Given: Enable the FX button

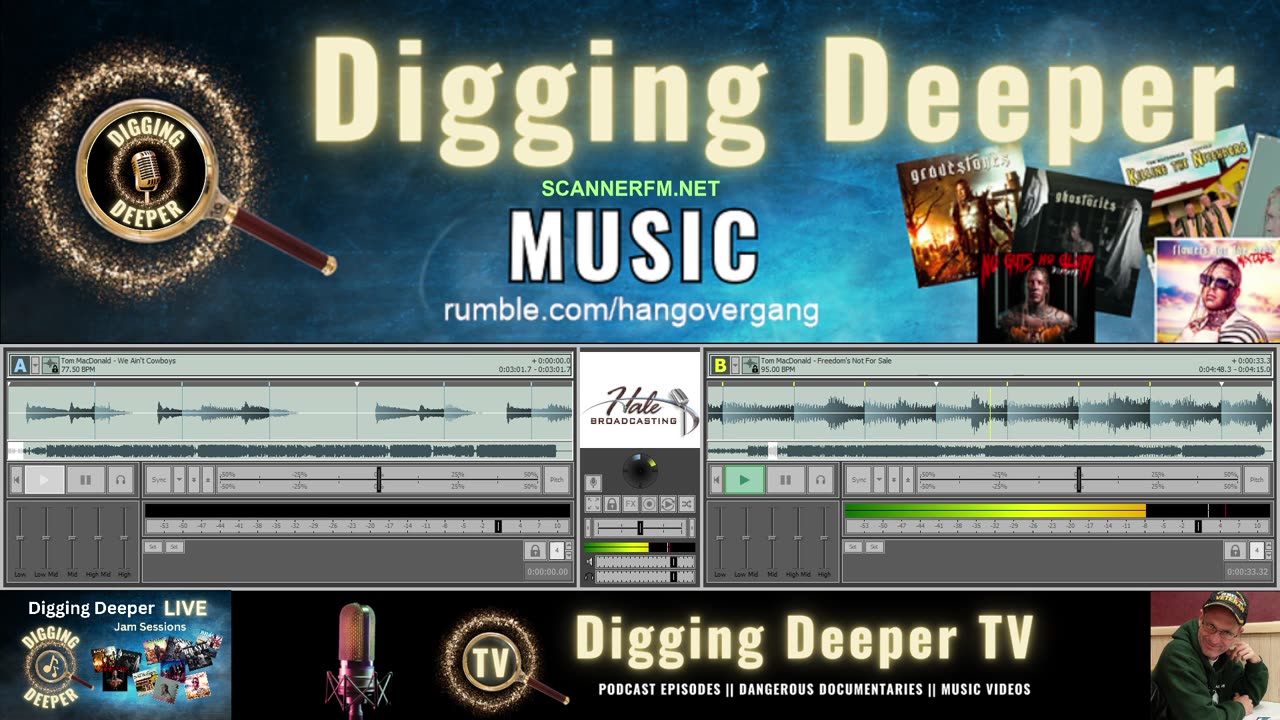Looking at the screenshot, I should point(631,504).
